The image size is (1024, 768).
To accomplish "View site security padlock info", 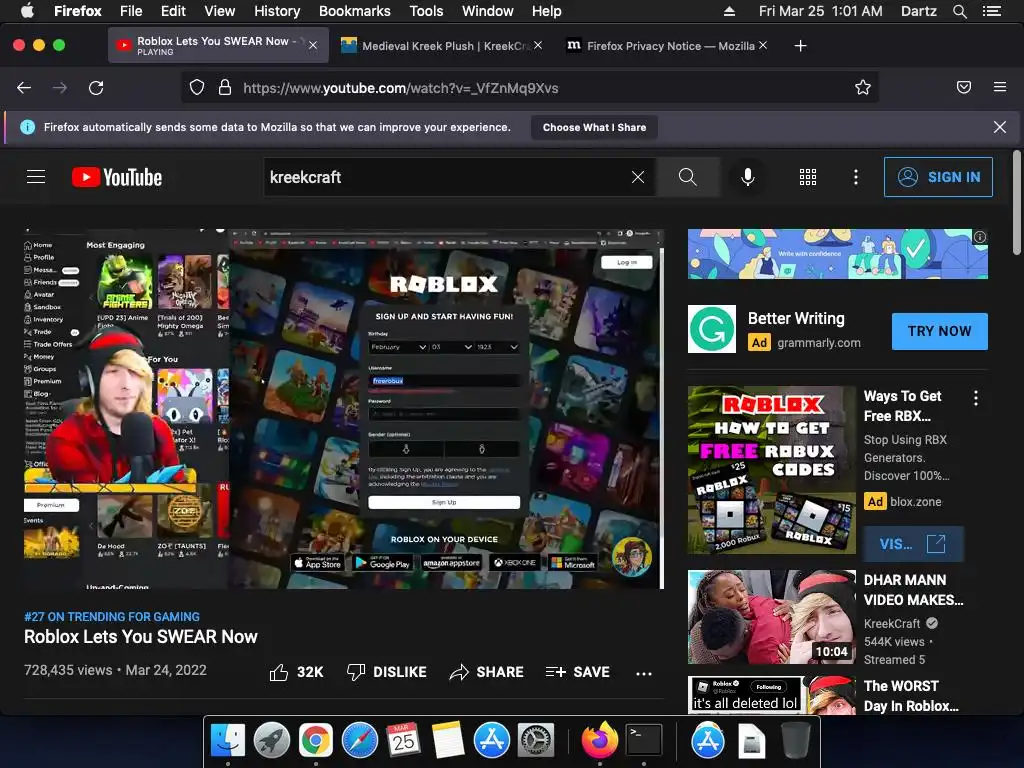I will click(x=225, y=88).
